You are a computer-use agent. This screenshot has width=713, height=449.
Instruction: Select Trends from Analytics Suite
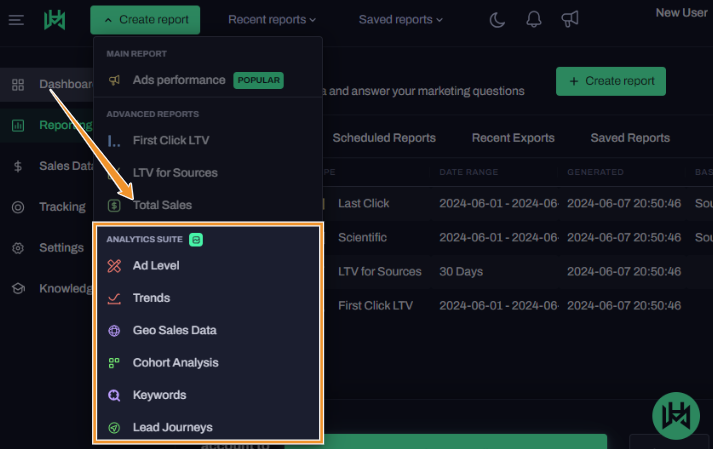click(x=151, y=298)
